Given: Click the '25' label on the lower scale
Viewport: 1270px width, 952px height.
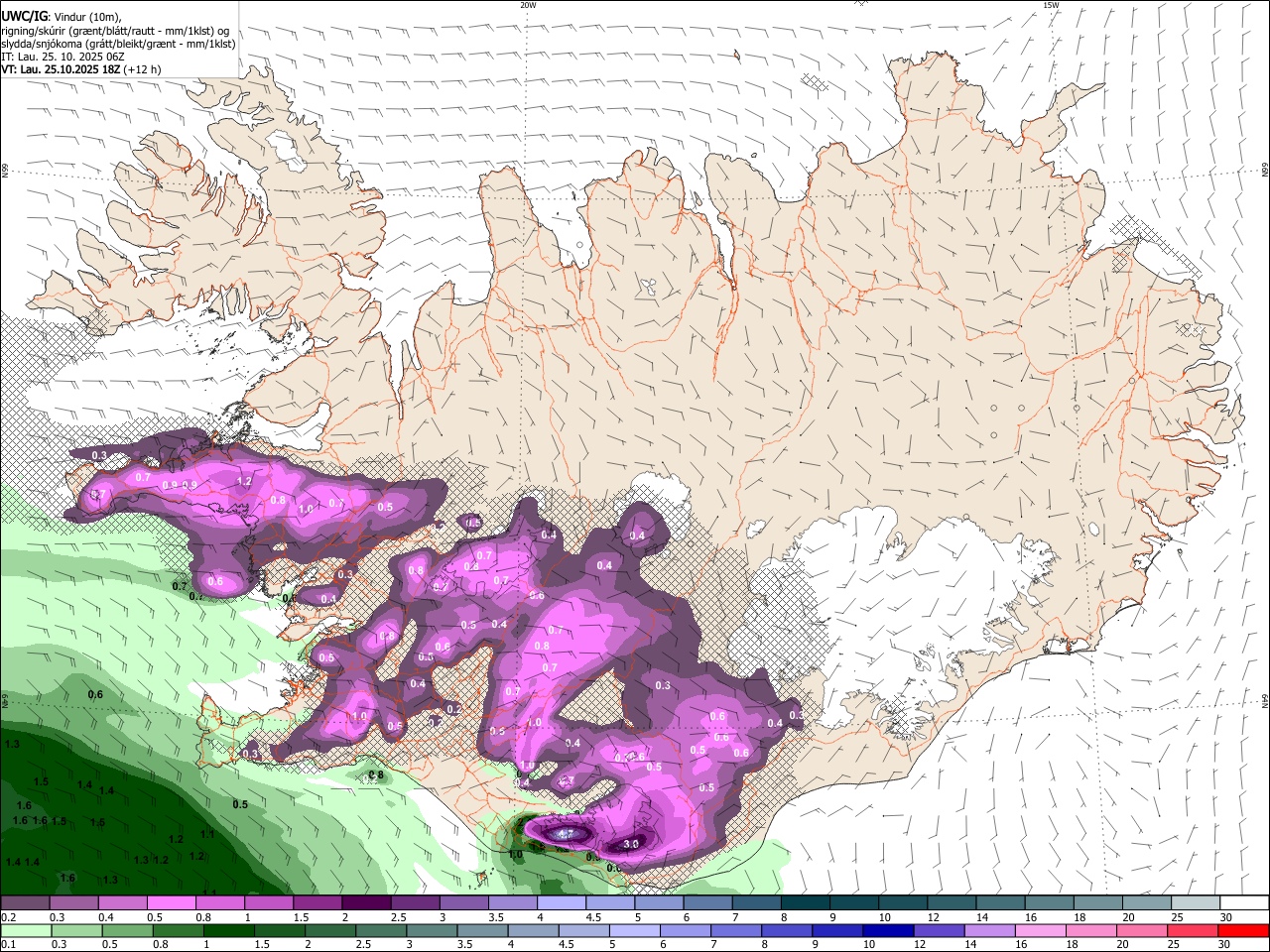Looking at the screenshot, I should click(x=1173, y=945).
